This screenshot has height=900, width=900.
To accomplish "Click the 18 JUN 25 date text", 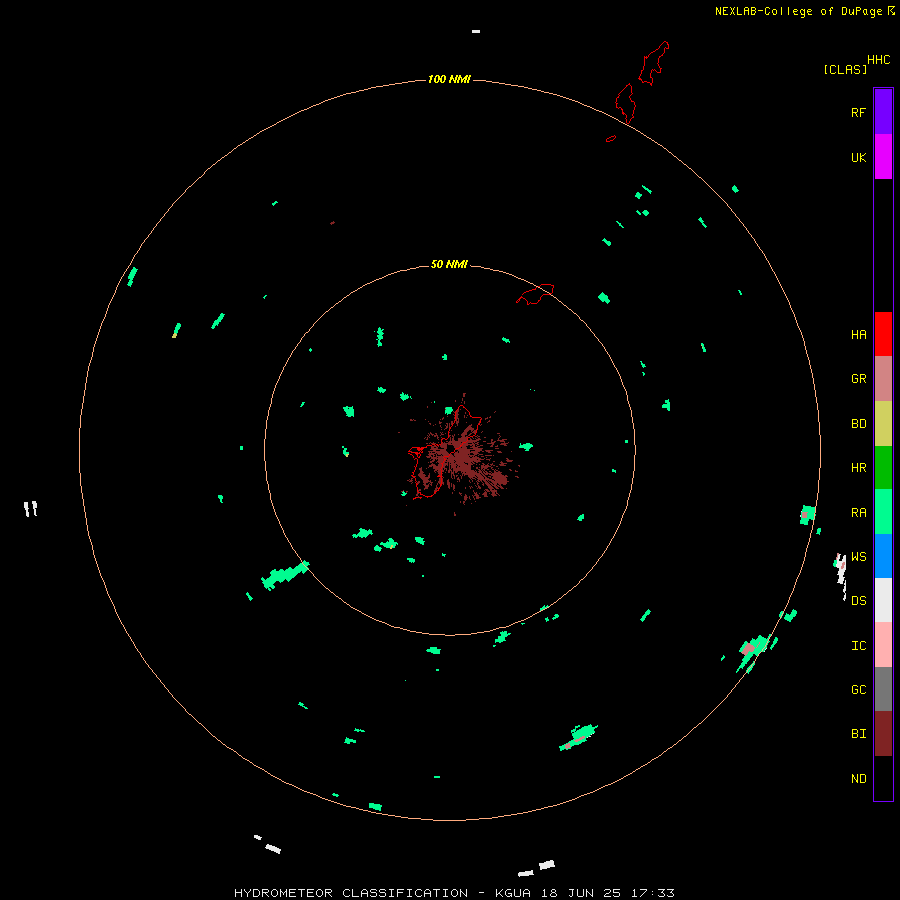I will (583, 893).
